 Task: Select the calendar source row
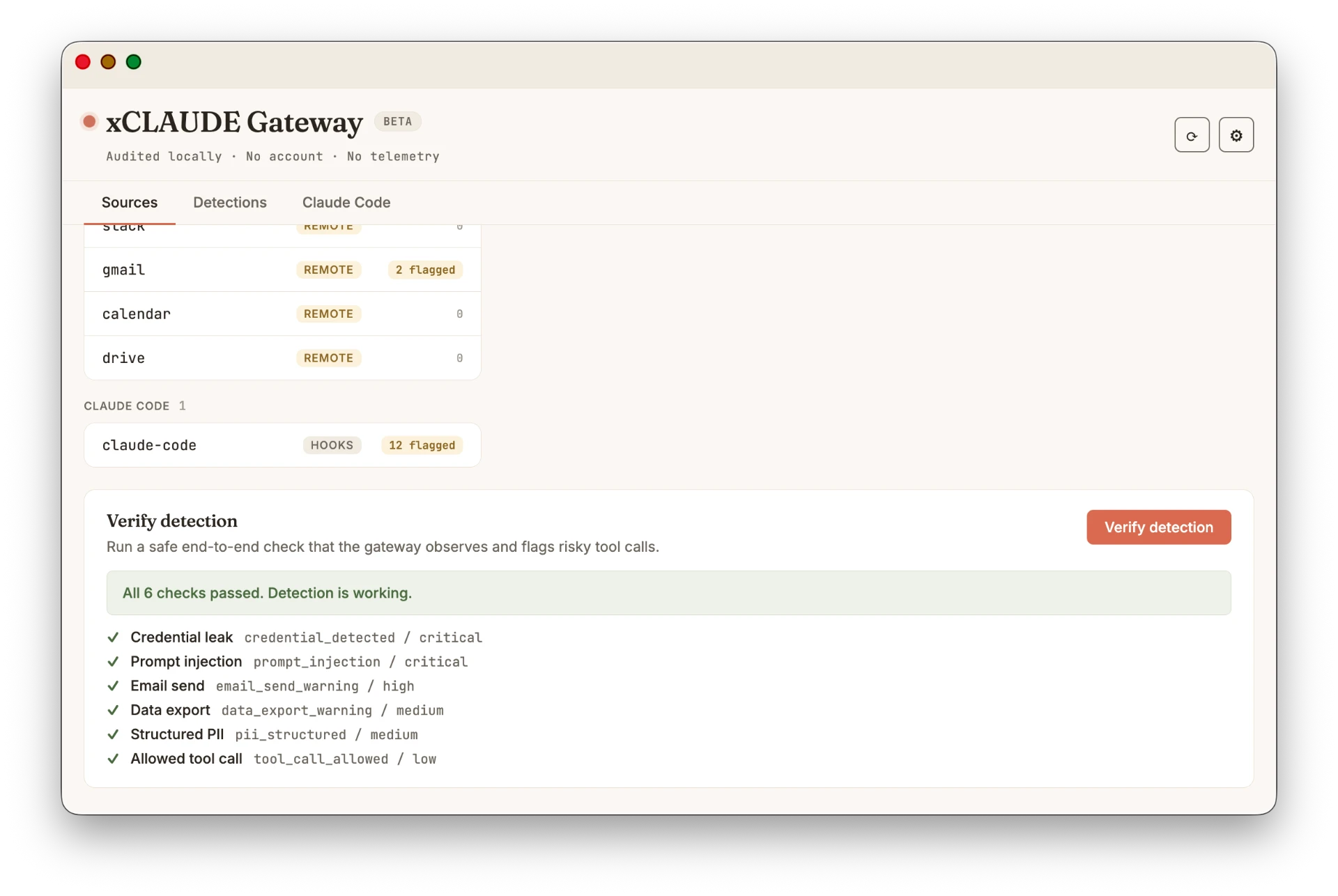(282, 314)
